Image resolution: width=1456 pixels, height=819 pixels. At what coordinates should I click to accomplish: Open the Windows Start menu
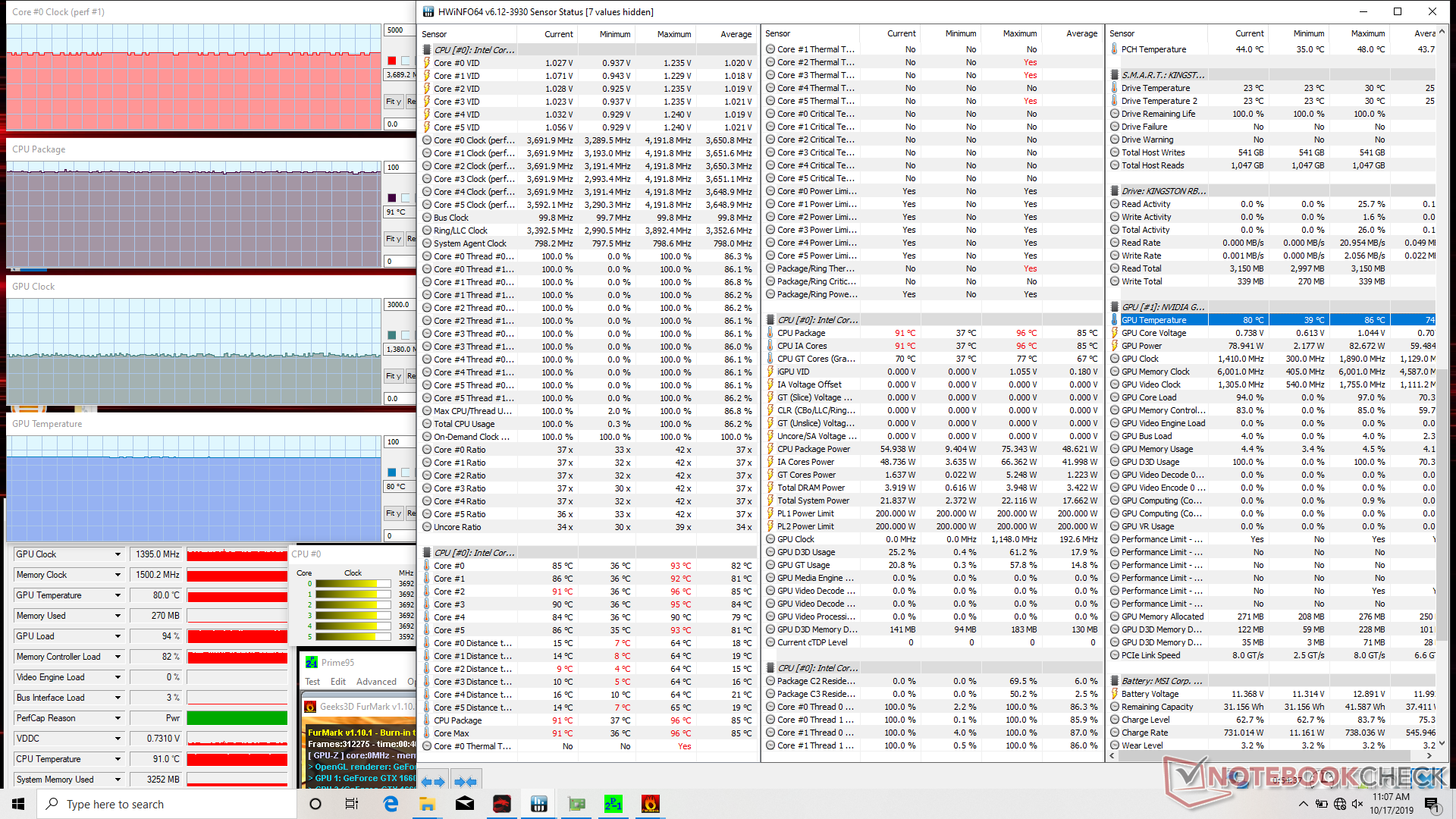[x=18, y=804]
